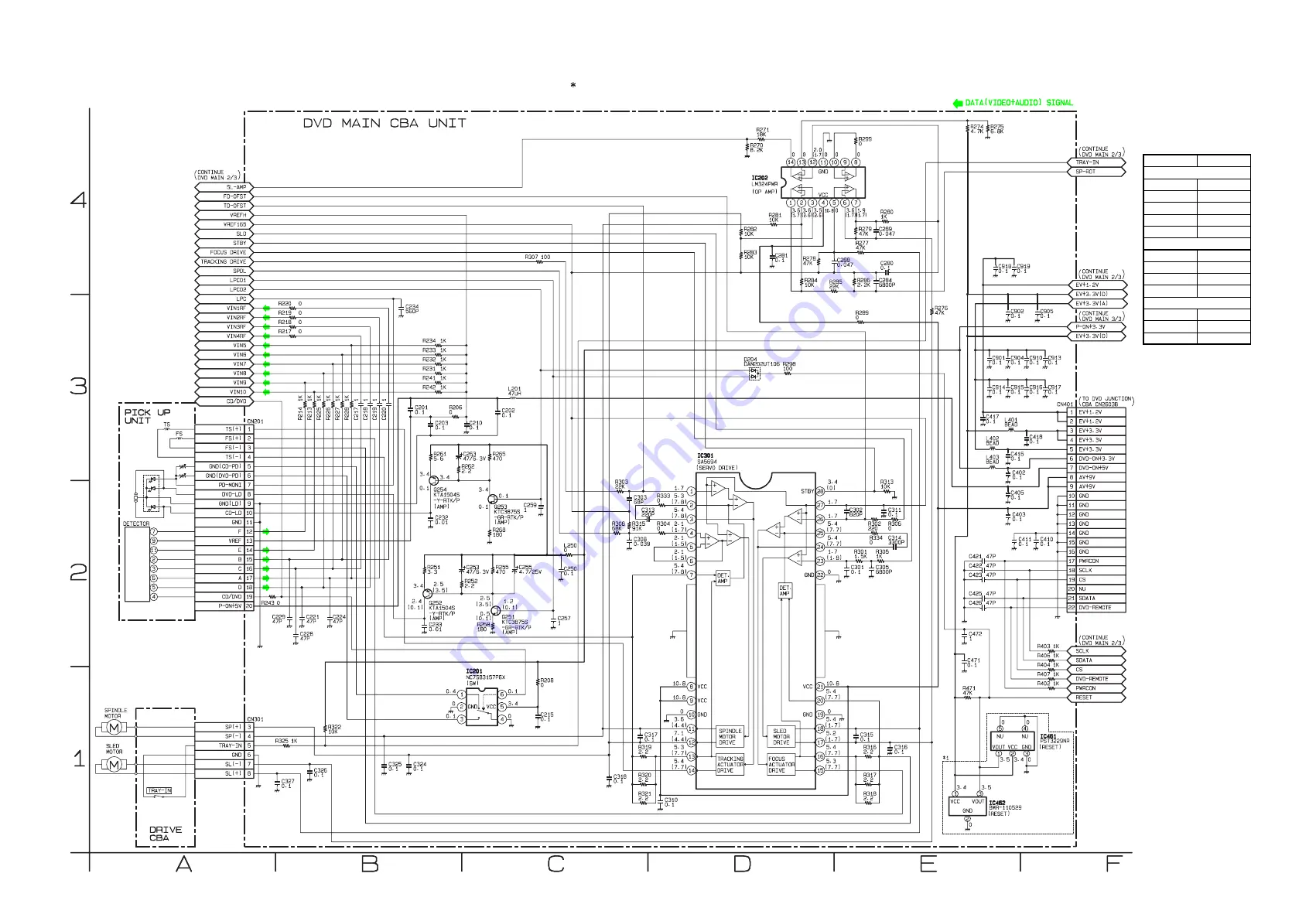1316x921 pixels.
Task: Click the L201 47uH inductor label
Action: click(x=514, y=391)
